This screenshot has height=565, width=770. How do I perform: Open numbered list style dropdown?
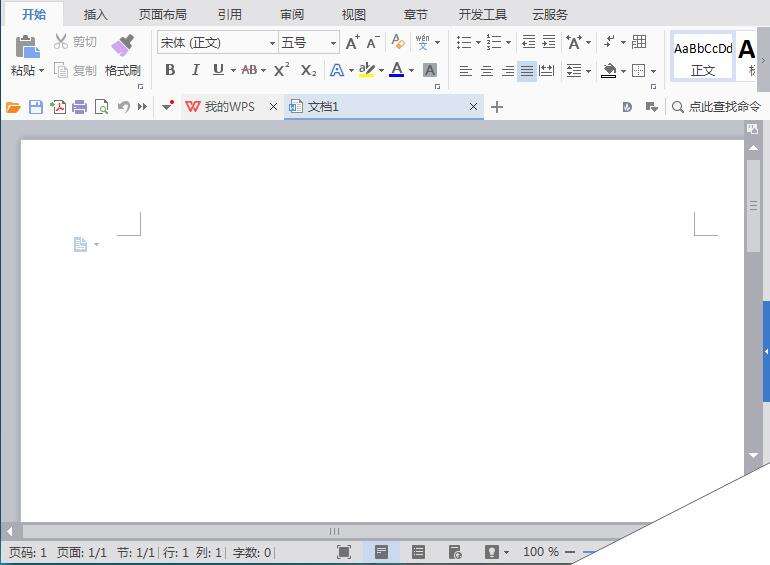click(508, 42)
